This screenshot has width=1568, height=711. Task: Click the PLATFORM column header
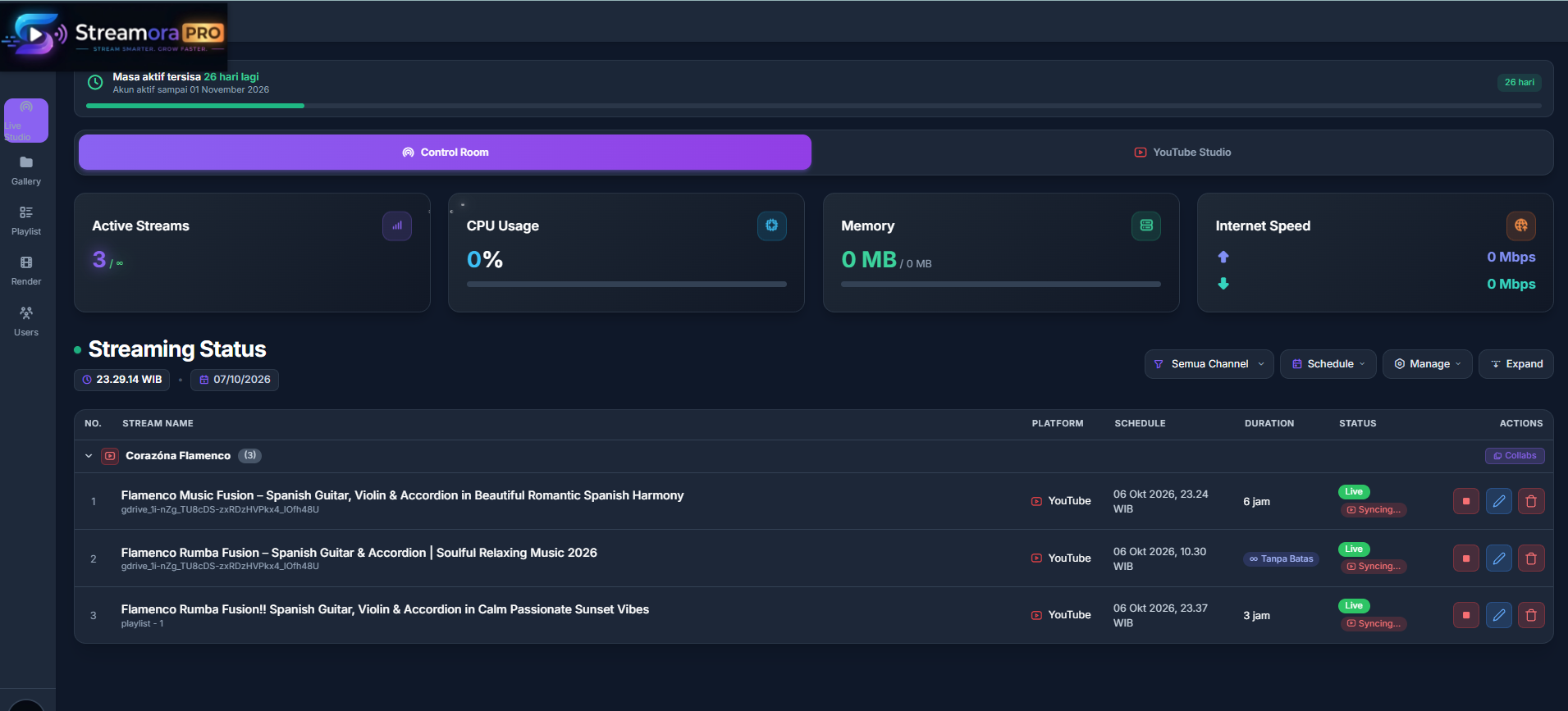pos(1057,424)
